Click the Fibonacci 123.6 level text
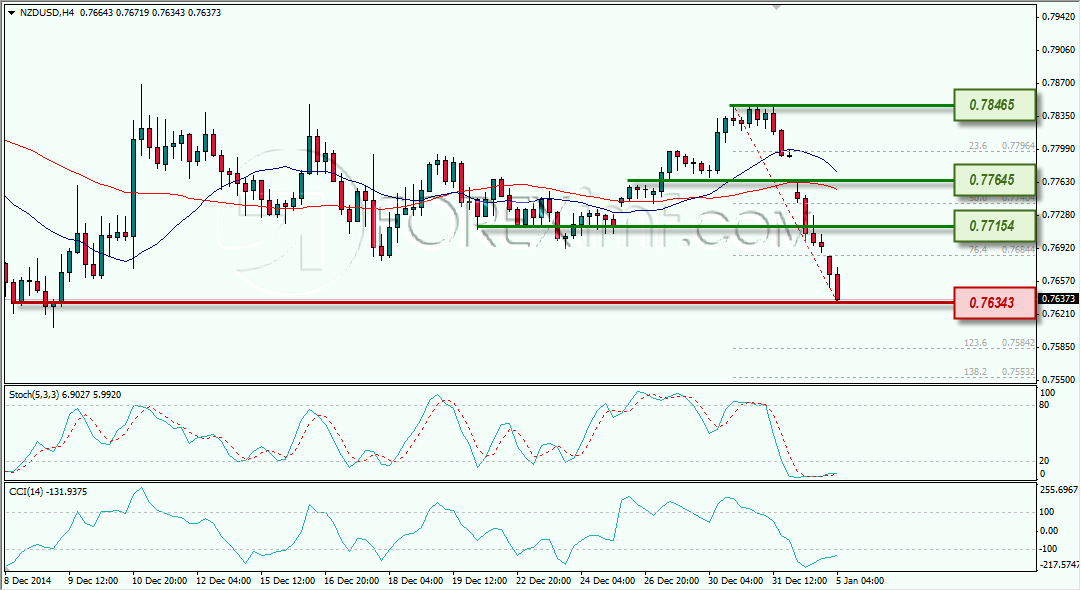 [x=975, y=343]
